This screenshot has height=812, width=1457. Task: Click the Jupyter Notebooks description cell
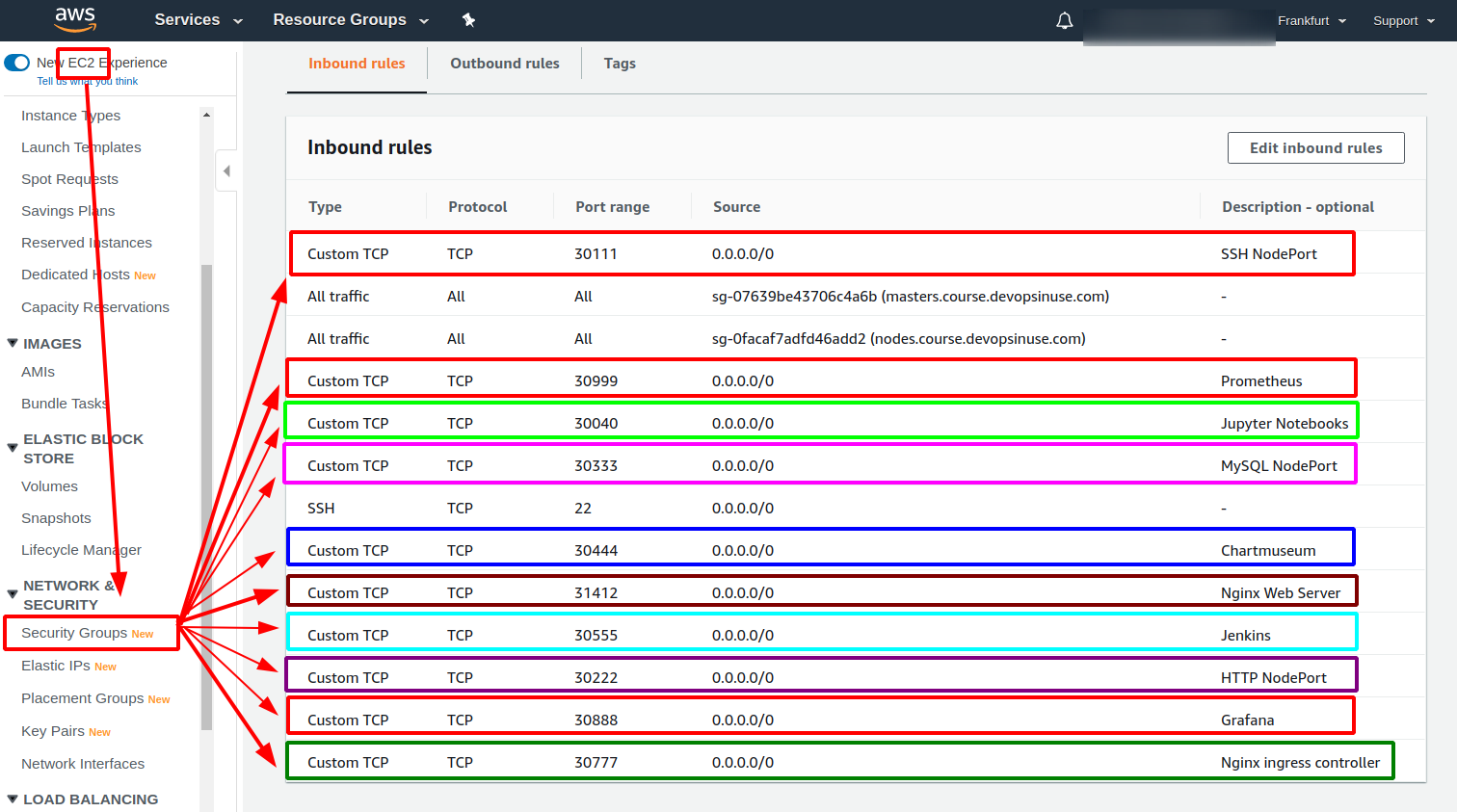point(1285,424)
